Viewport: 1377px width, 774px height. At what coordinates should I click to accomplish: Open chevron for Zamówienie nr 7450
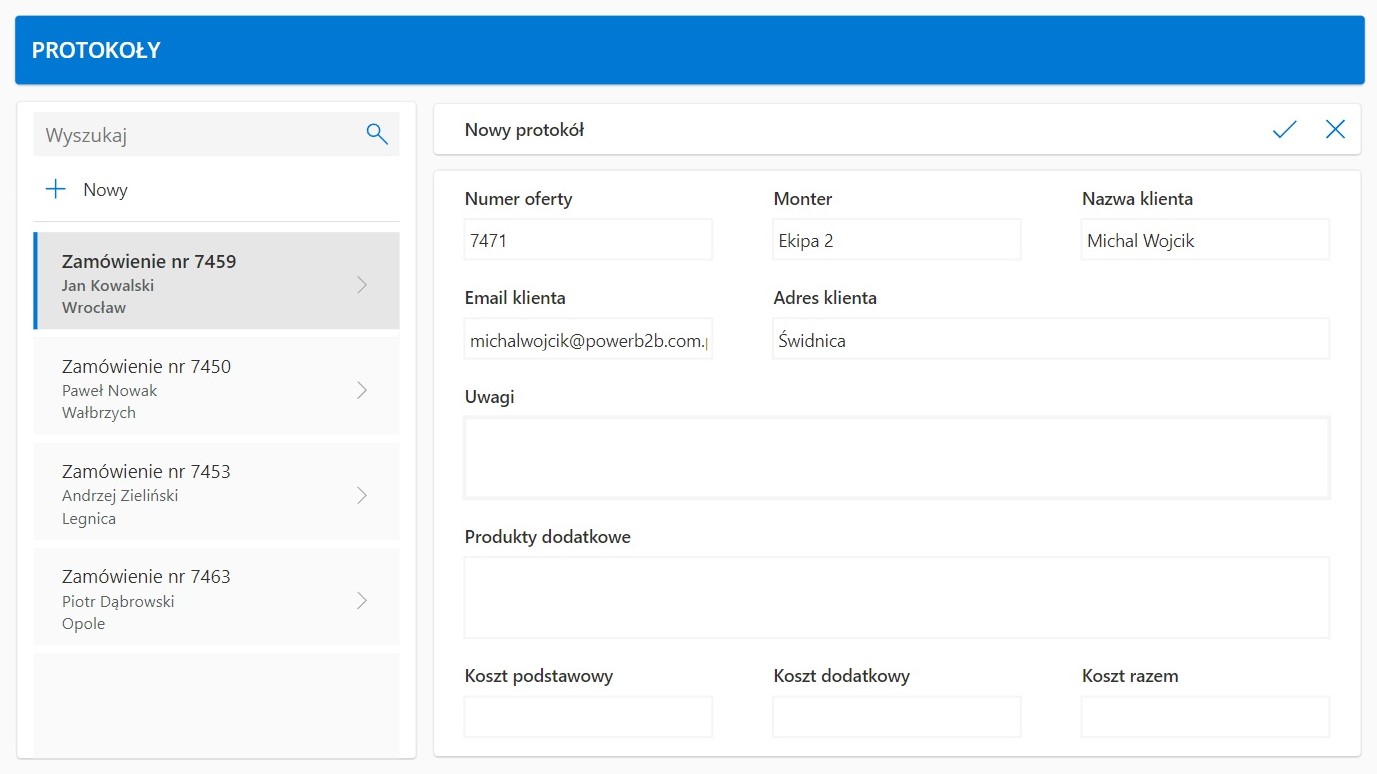pos(362,390)
